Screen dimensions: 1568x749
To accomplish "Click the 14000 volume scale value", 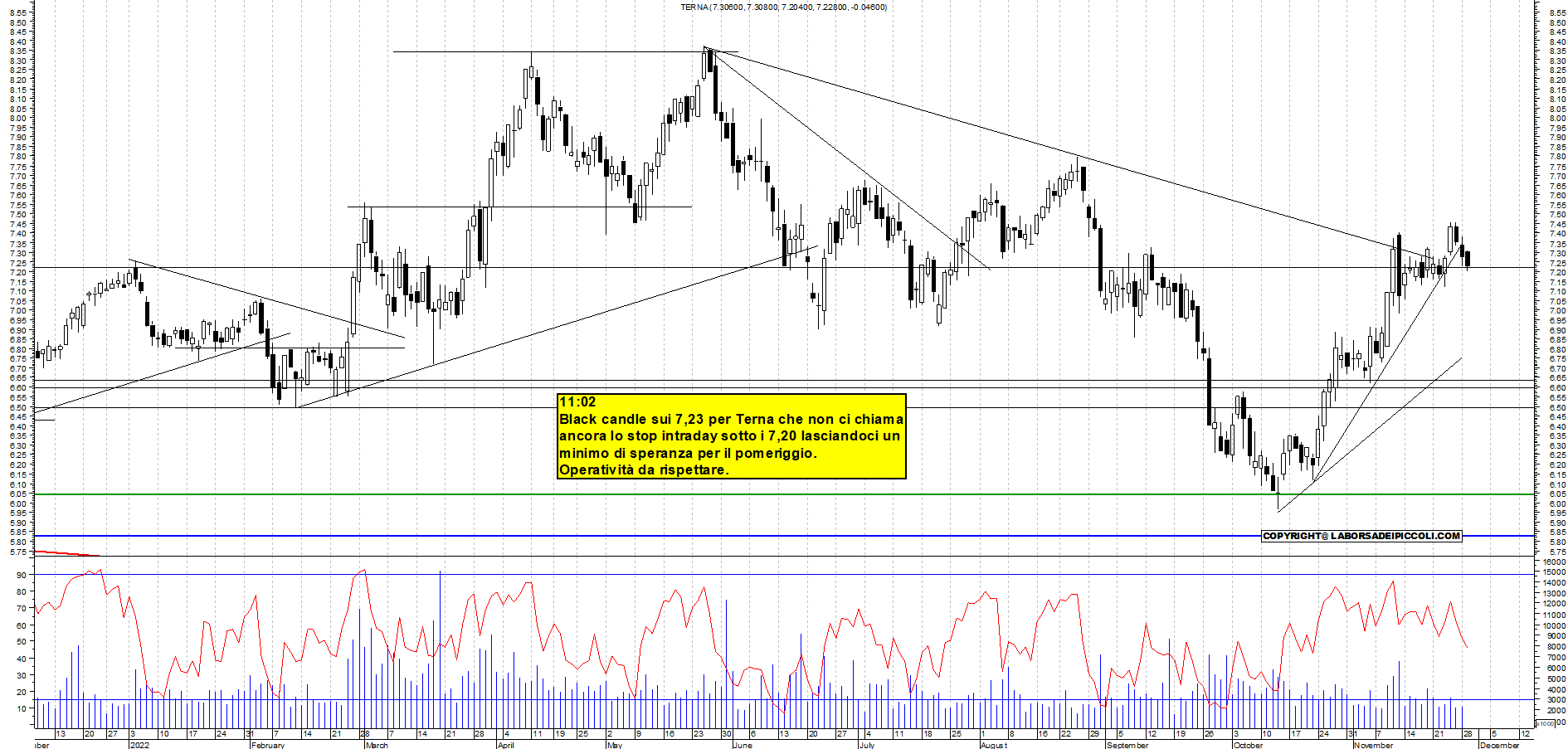I will [1554, 583].
